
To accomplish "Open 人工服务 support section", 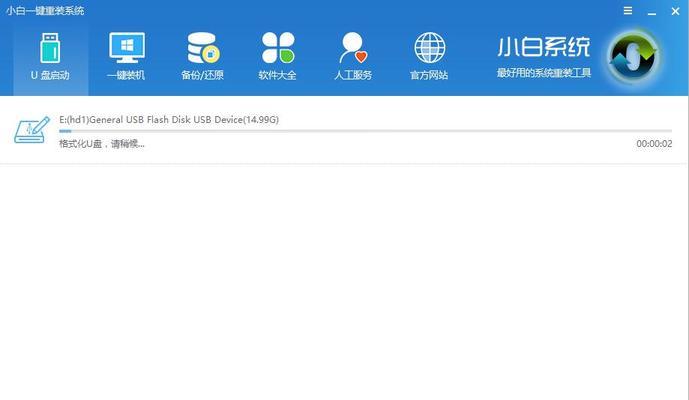I will [x=353, y=57].
